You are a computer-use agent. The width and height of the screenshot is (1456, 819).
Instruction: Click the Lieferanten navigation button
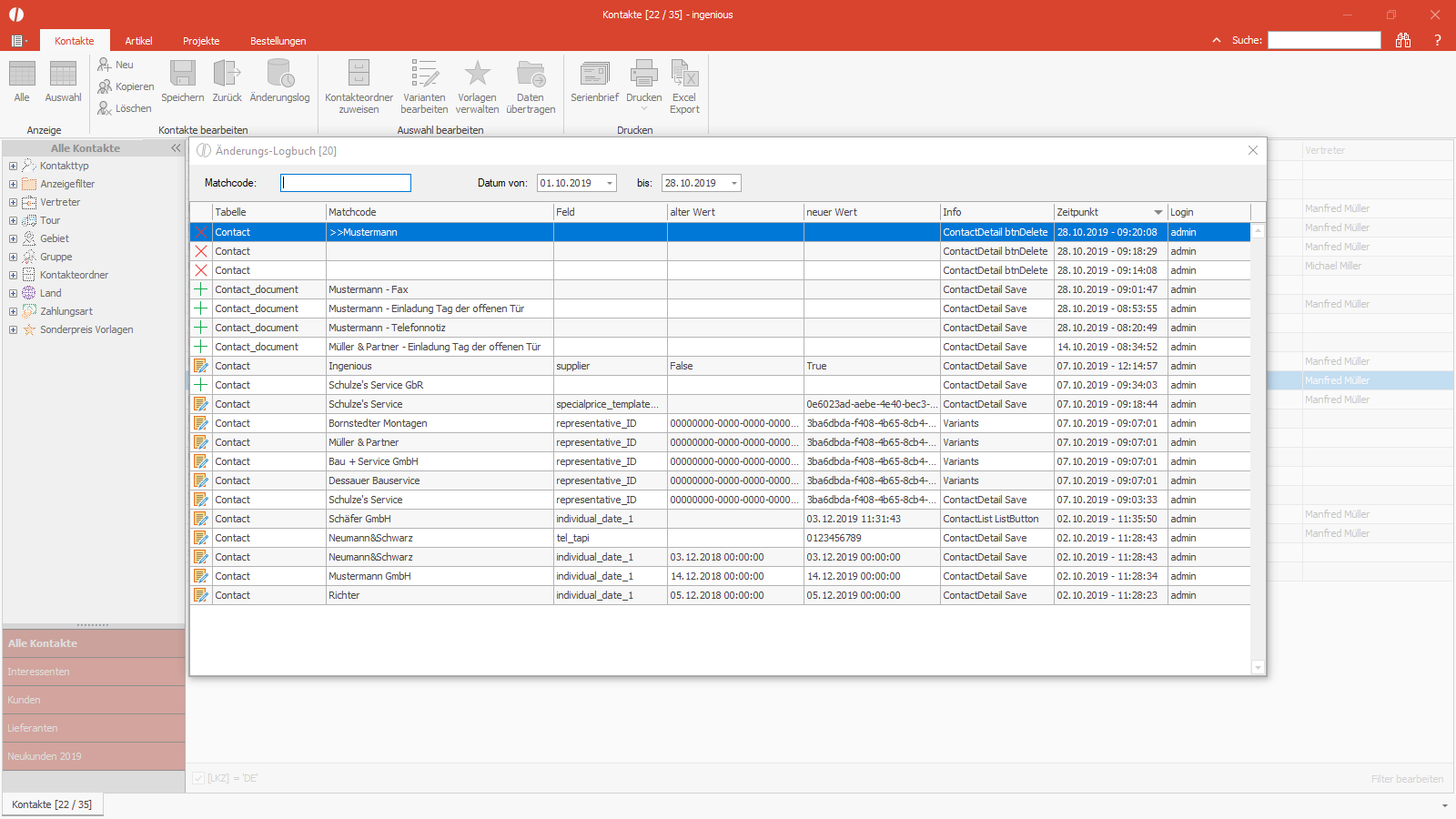tap(94, 728)
